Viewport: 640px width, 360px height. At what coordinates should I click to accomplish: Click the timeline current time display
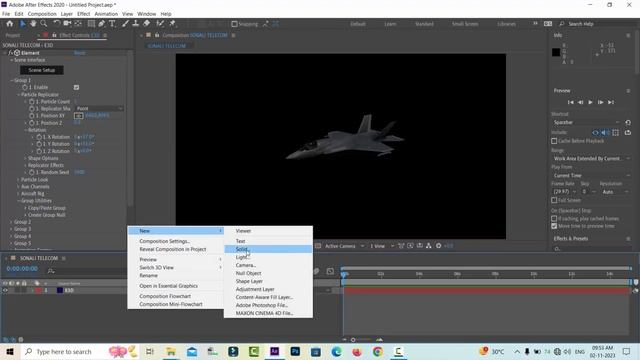click(x=22, y=269)
